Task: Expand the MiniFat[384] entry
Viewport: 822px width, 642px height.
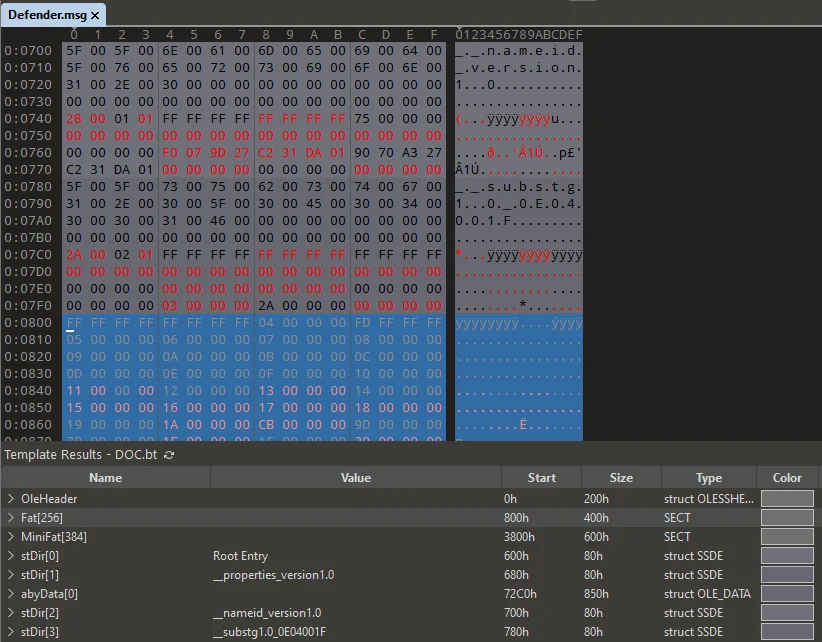Action: (10, 537)
